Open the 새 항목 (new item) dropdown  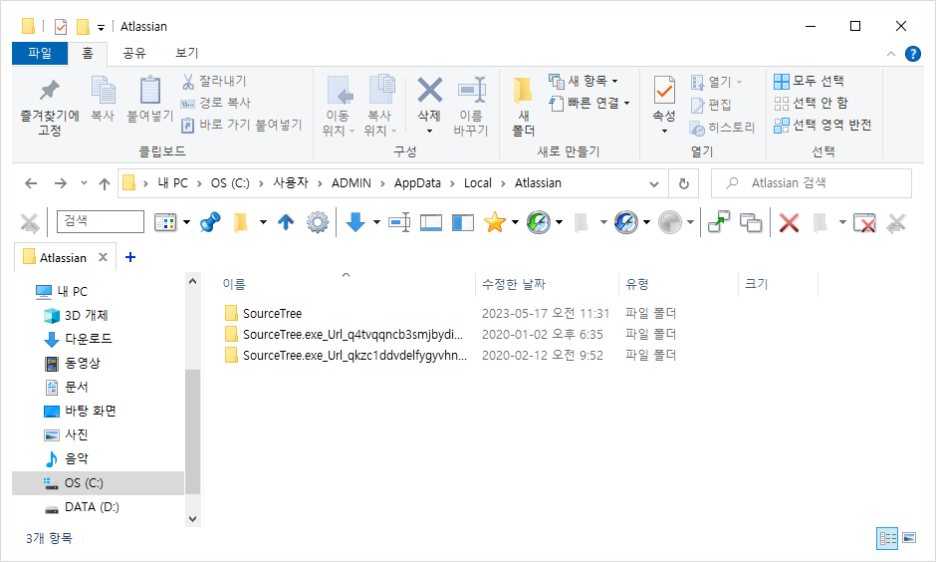click(583, 81)
